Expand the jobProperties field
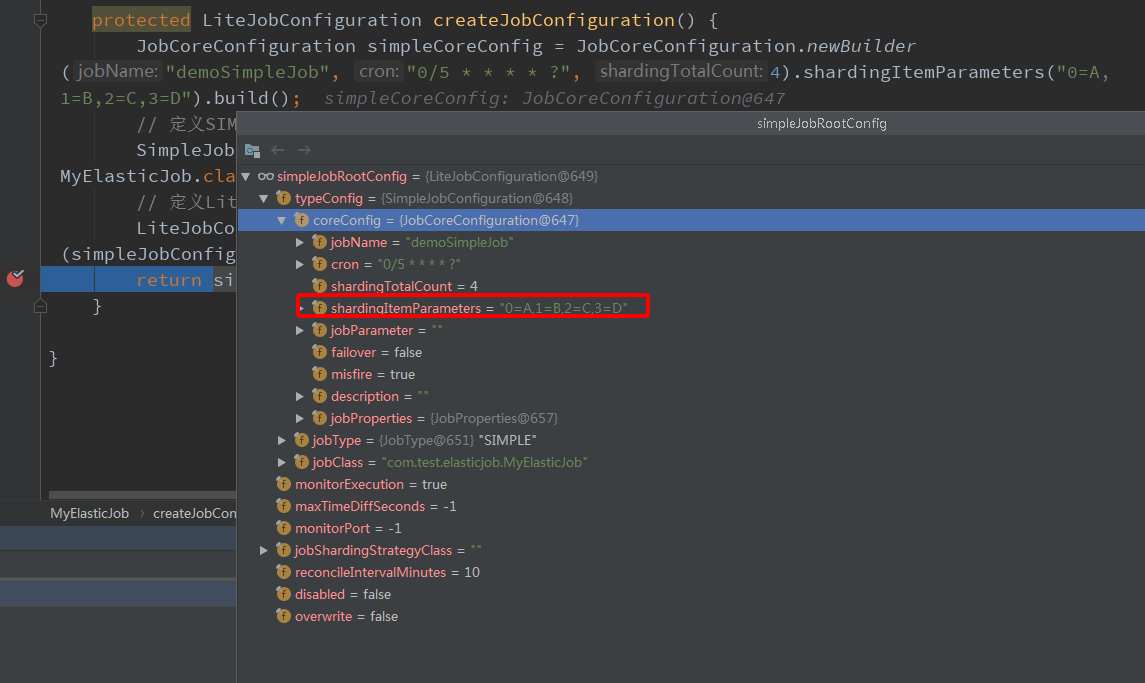 [299, 418]
